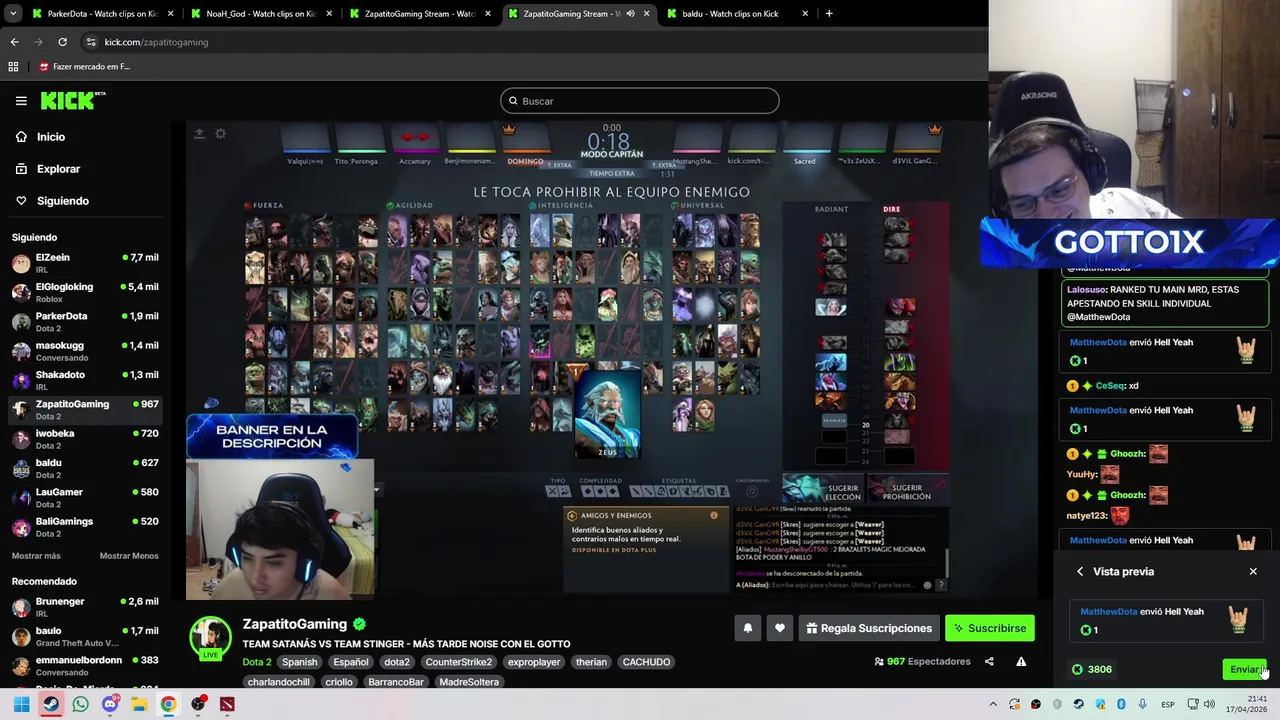Click MatthewDota username in preview
The width and height of the screenshot is (1280, 720).
(x=1108, y=611)
